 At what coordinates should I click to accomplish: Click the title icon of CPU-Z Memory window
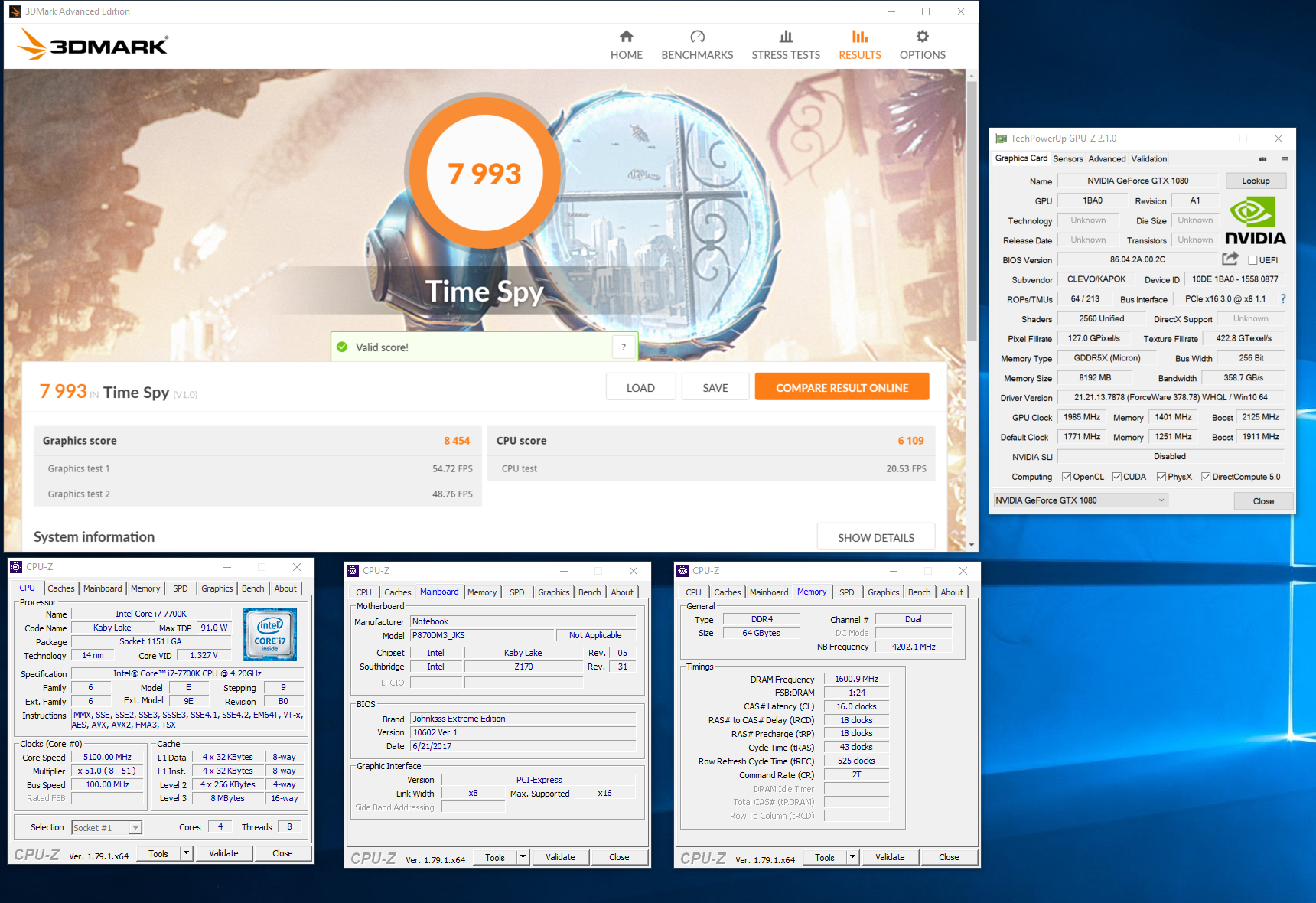(x=682, y=571)
